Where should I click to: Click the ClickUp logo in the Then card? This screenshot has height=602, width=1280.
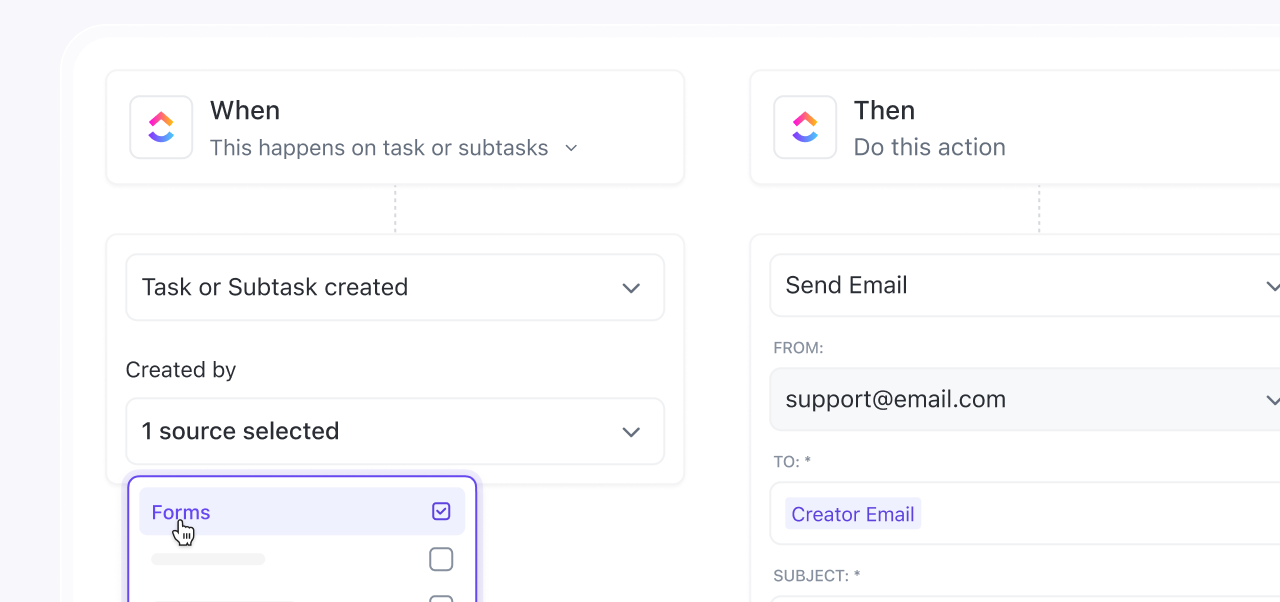[805, 127]
